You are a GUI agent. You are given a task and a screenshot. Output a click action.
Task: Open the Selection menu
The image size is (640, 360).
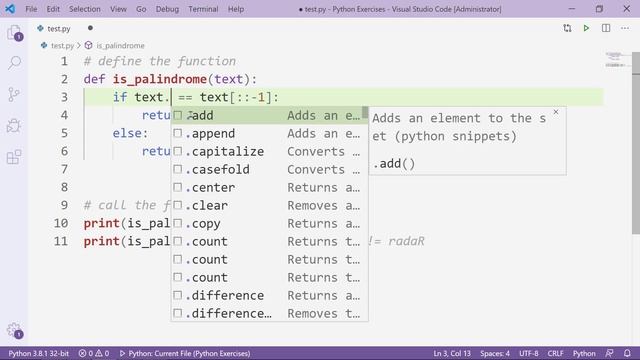(84, 9)
